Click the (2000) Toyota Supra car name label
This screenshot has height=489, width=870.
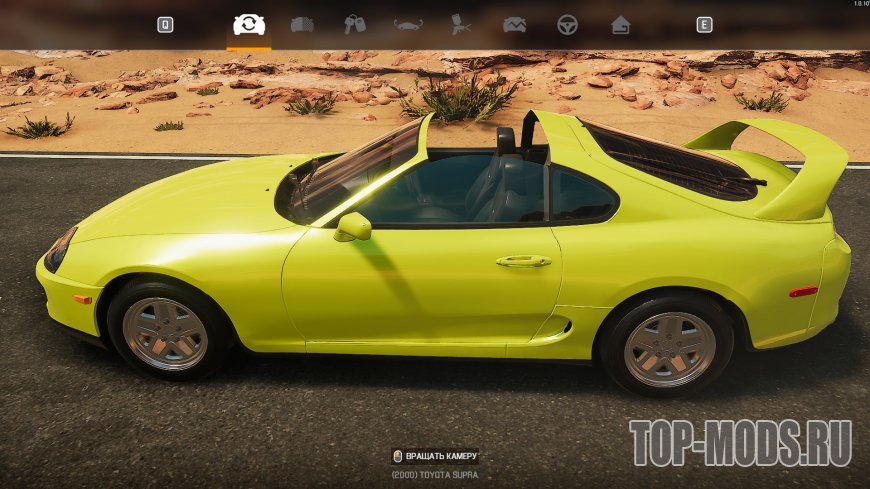(434, 474)
